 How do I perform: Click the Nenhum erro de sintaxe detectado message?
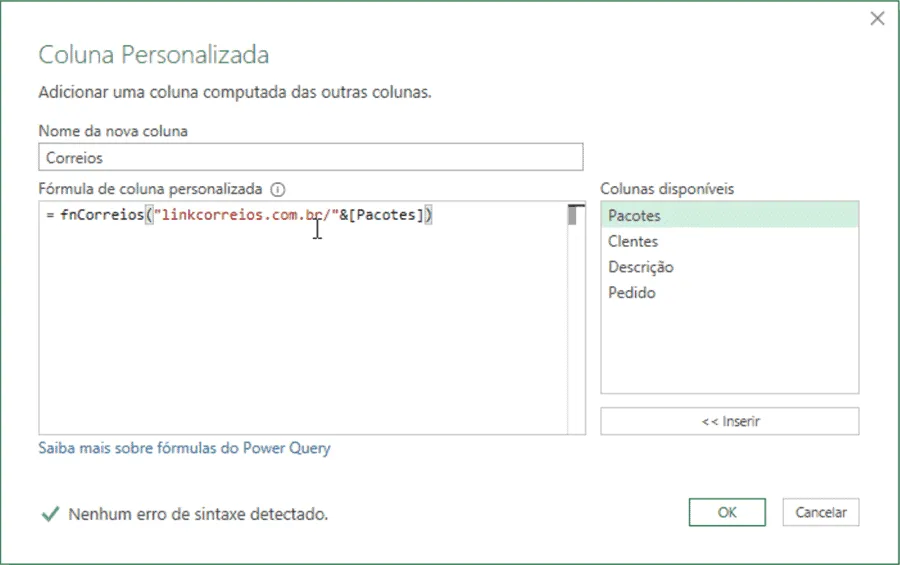(x=198, y=514)
